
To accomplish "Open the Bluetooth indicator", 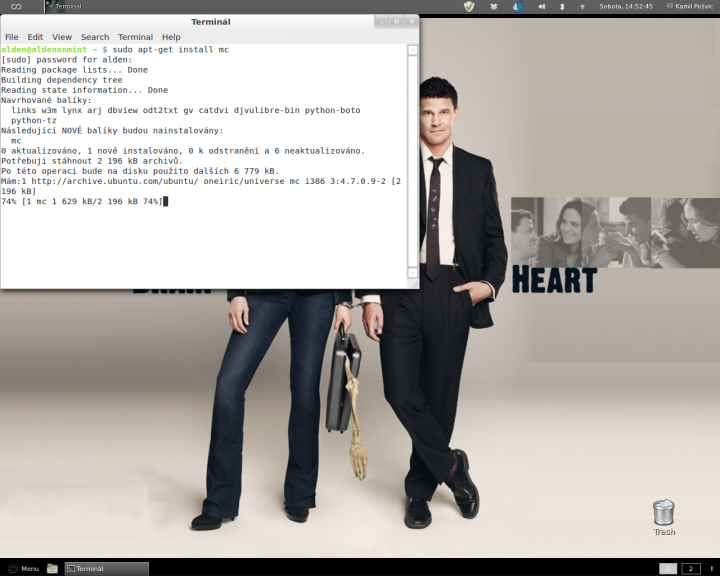I will click(x=562, y=6).
